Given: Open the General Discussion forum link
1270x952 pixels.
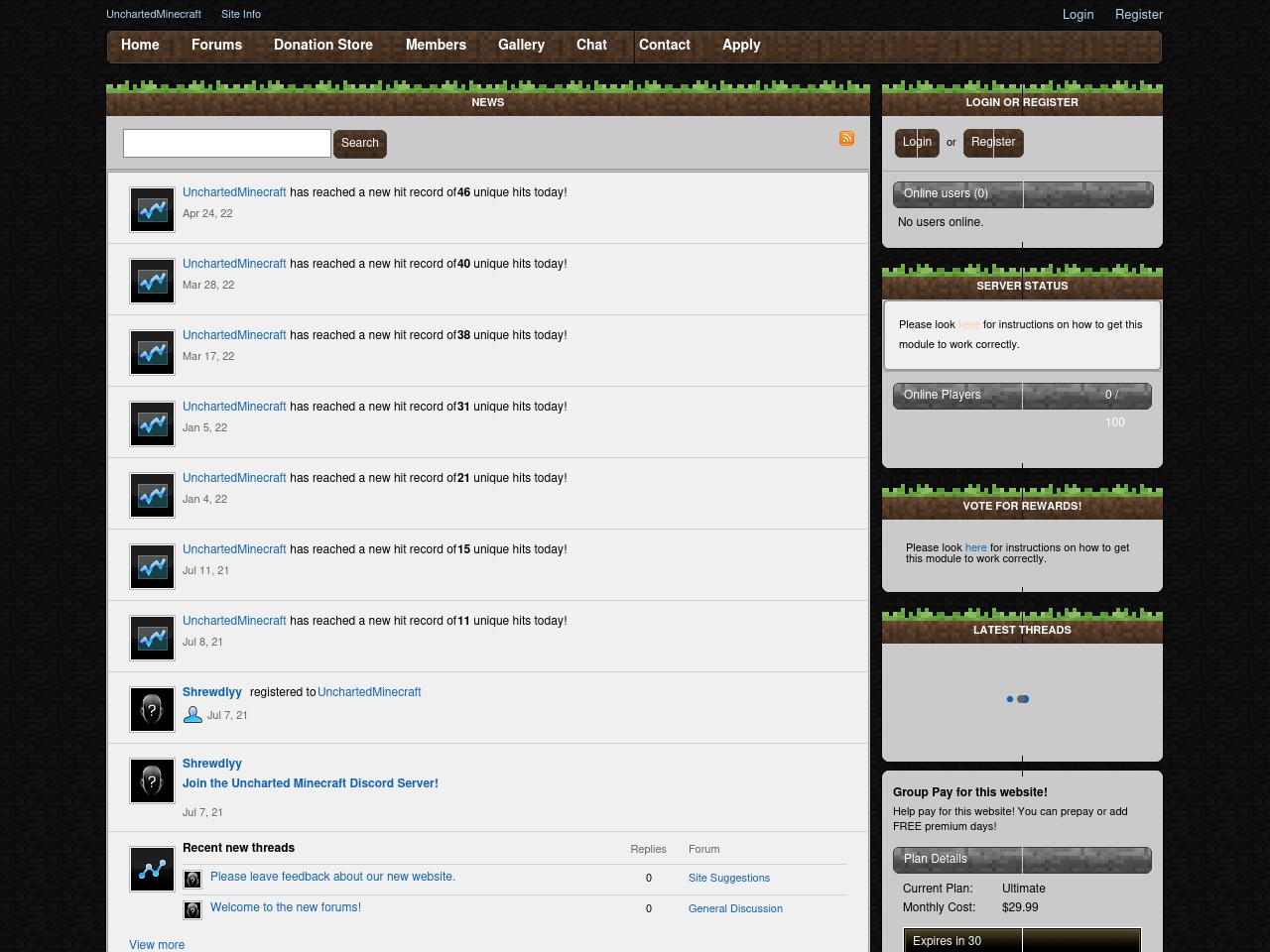Looking at the screenshot, I should (x=735, y=908).
